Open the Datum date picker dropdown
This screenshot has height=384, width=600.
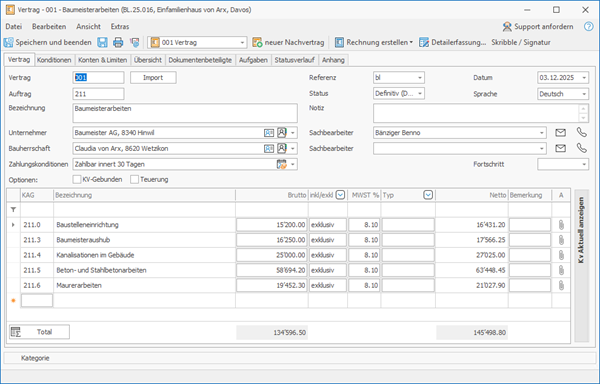click(584, 78)
